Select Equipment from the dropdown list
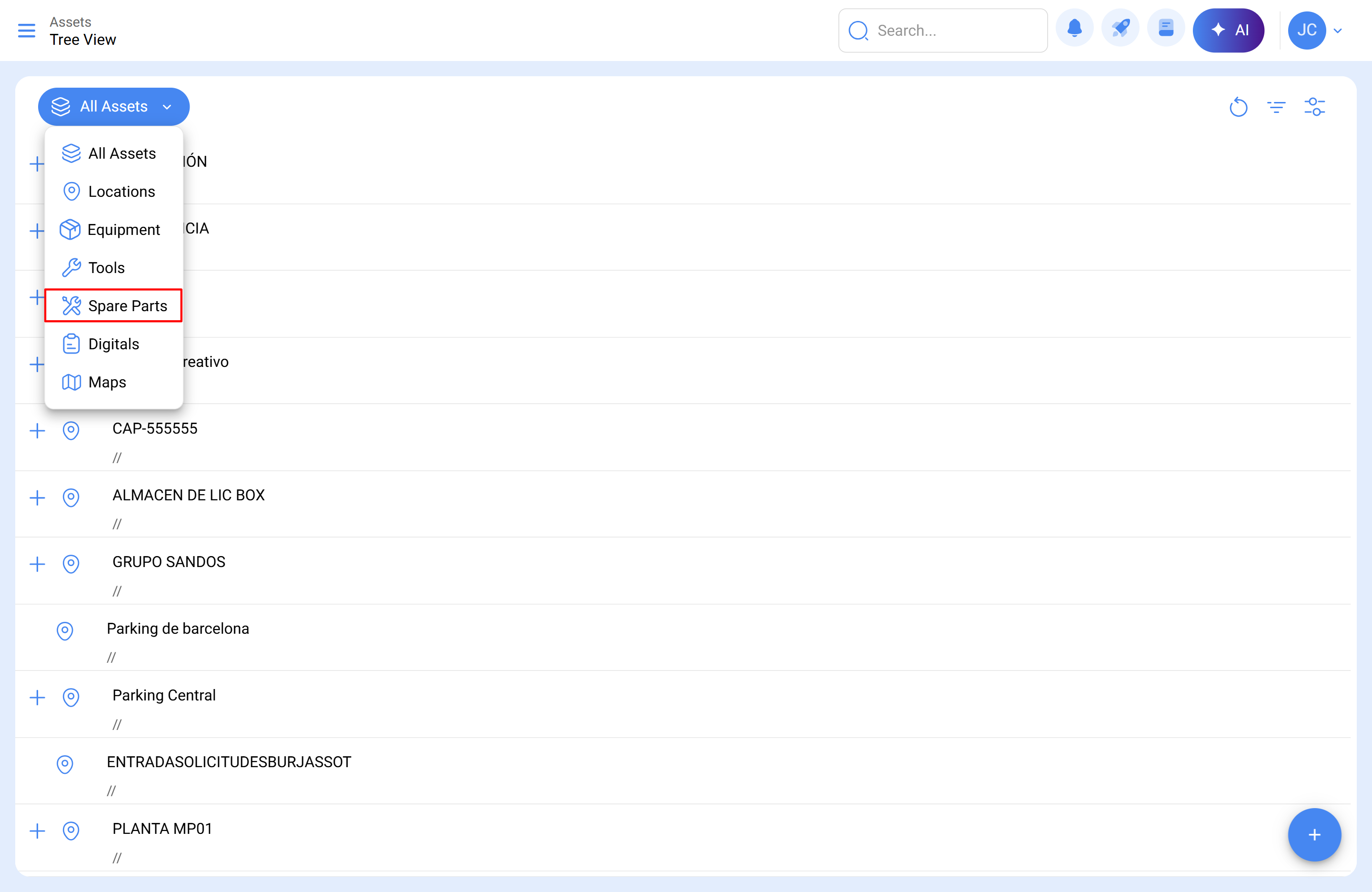This screenshot has width=1372, height=892. click(123, 230)
